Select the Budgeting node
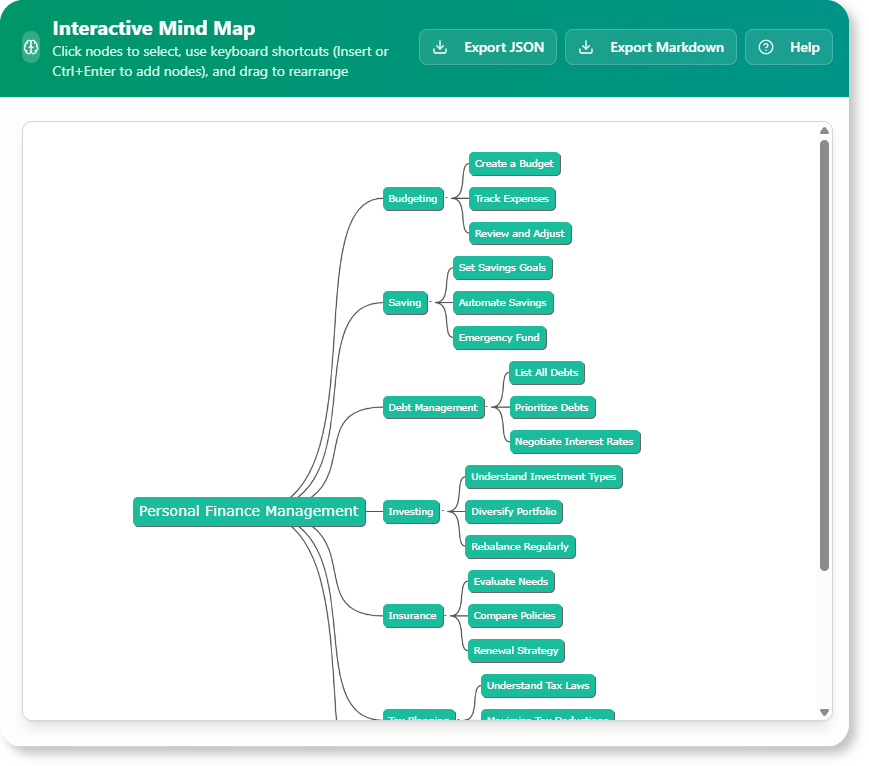Image resolution: width=869 pixels, height=766 pixels. [413, 198]
